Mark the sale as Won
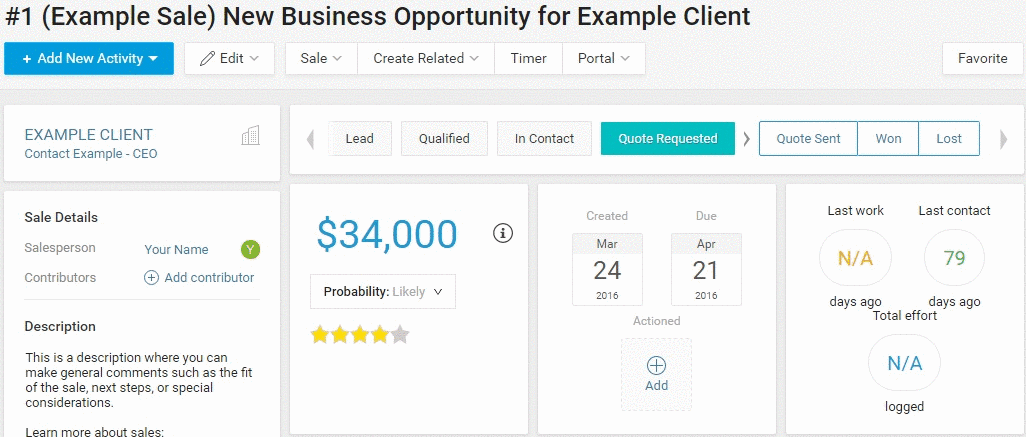Screen dimensions: 1026x437 click(888, 139)
